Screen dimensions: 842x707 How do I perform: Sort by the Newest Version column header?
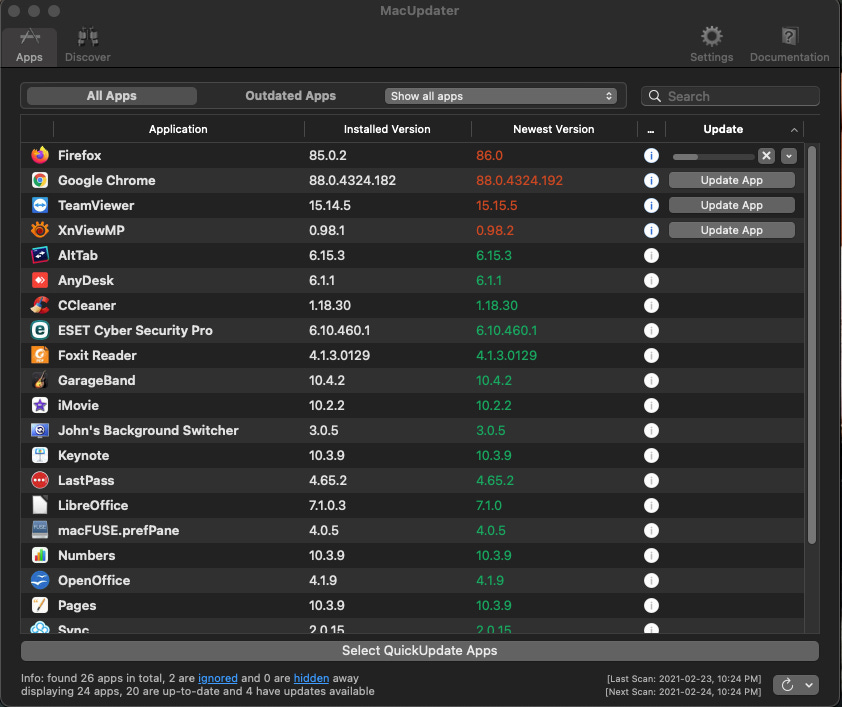(x=554, y=129)
